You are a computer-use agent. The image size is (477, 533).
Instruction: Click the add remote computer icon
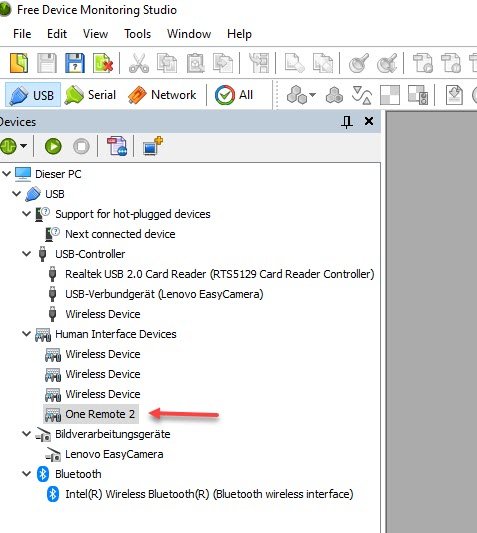(153, 146)
